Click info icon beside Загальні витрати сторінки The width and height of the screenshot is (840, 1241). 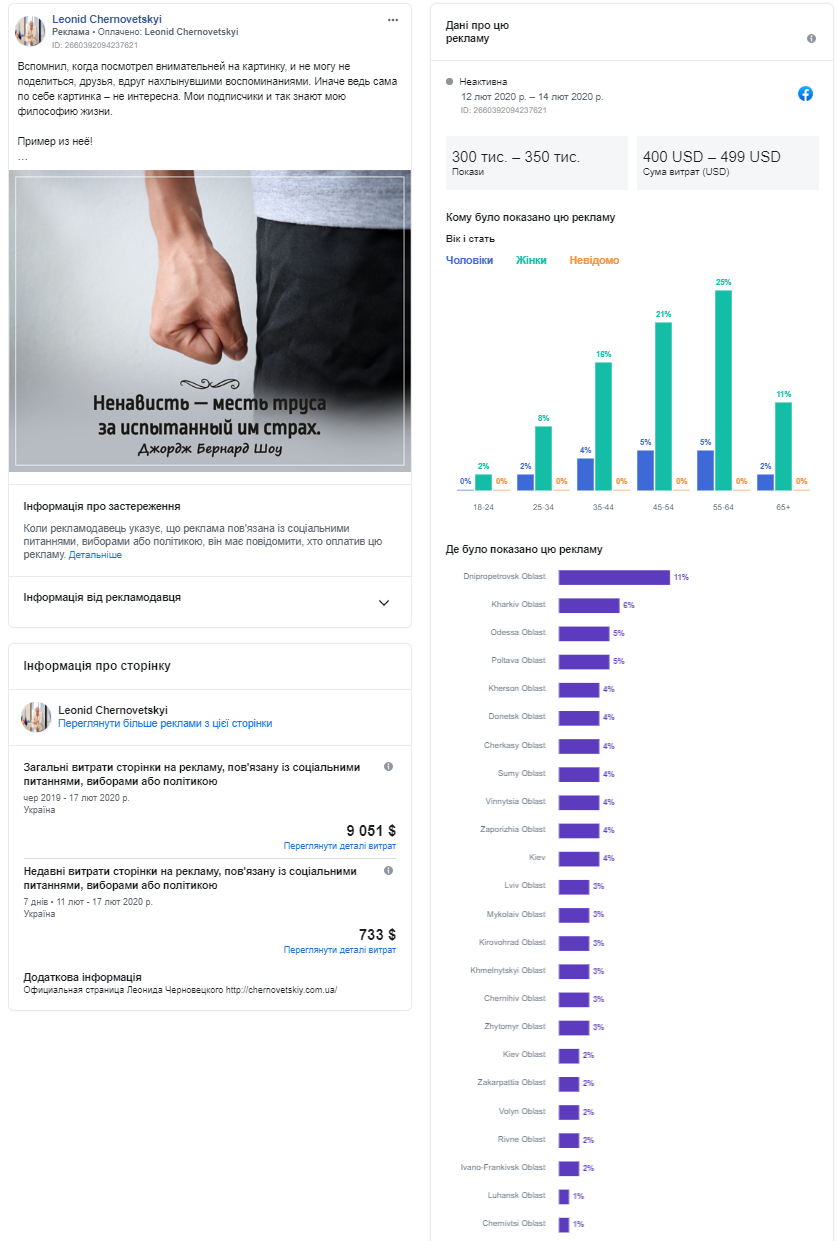388,766
